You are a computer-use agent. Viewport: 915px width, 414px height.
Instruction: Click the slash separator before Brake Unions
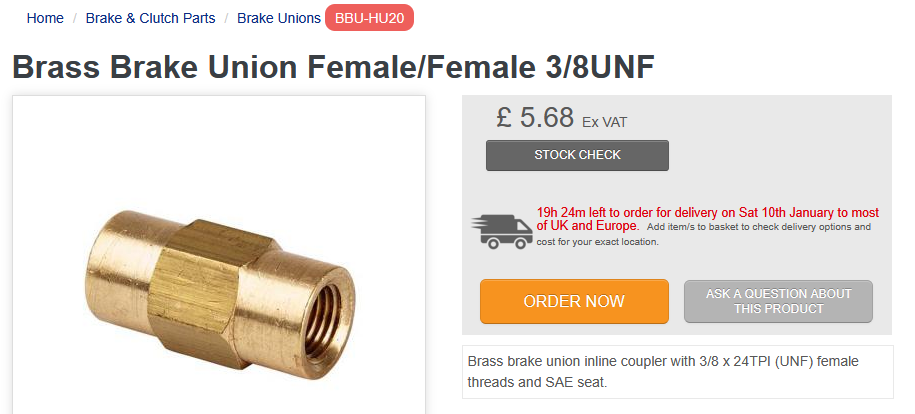pyautogui.click(x=226, y=18)
